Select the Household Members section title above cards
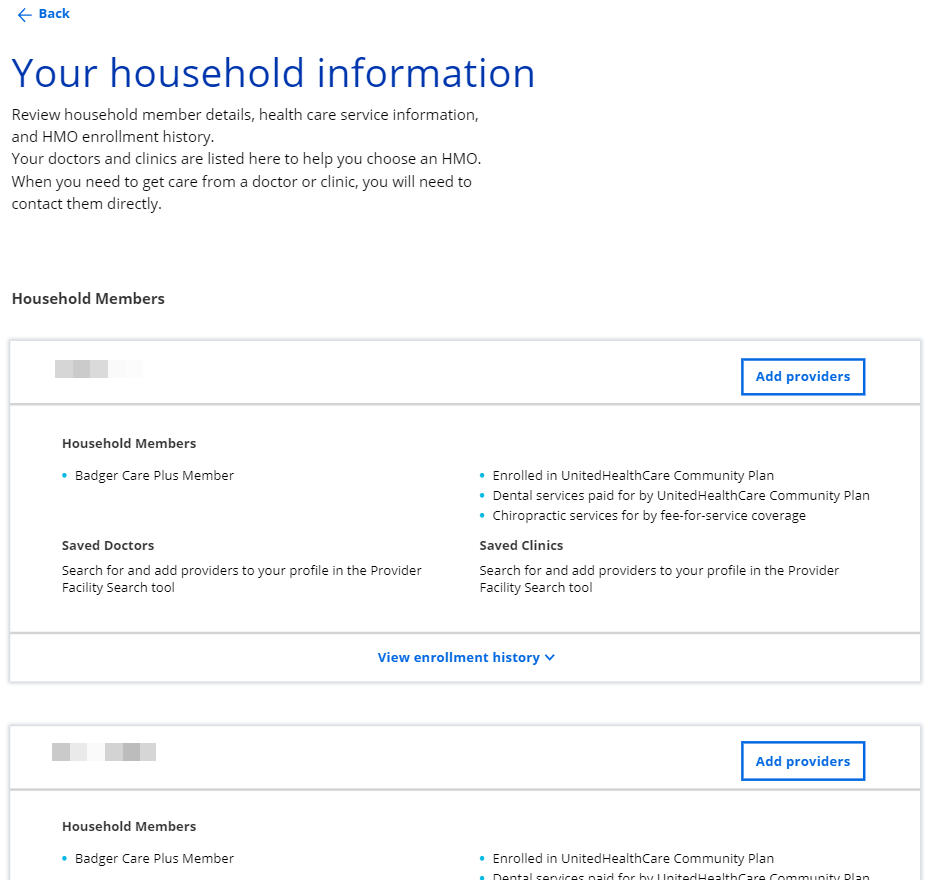The width and height of the screenshot is (928, 880). [x=88, y=299]
